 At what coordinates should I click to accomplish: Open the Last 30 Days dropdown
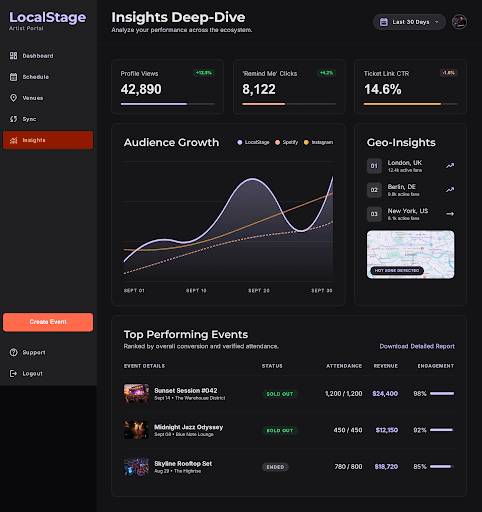[x=409, y=22]
